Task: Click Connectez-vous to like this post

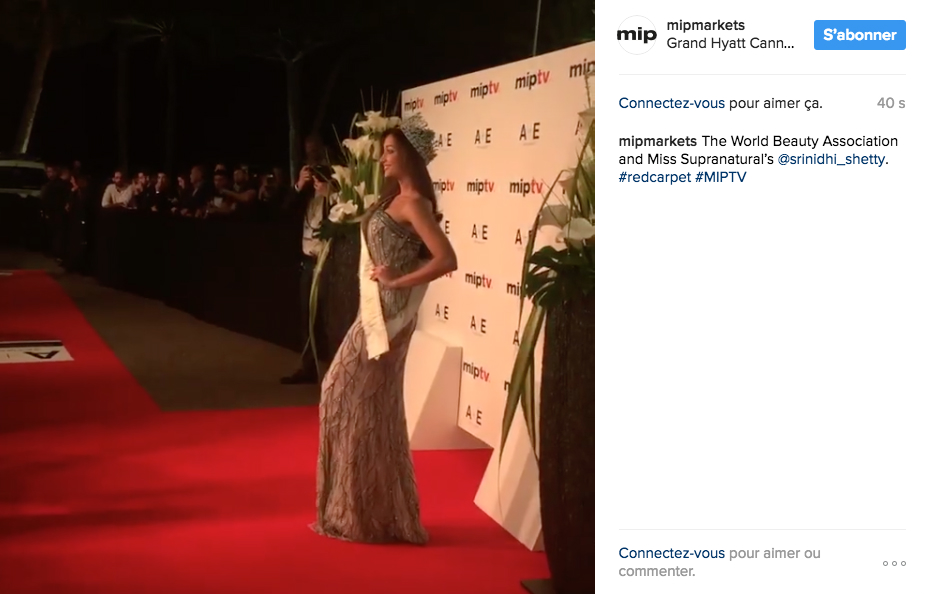Action: click(x=671, y=103)
